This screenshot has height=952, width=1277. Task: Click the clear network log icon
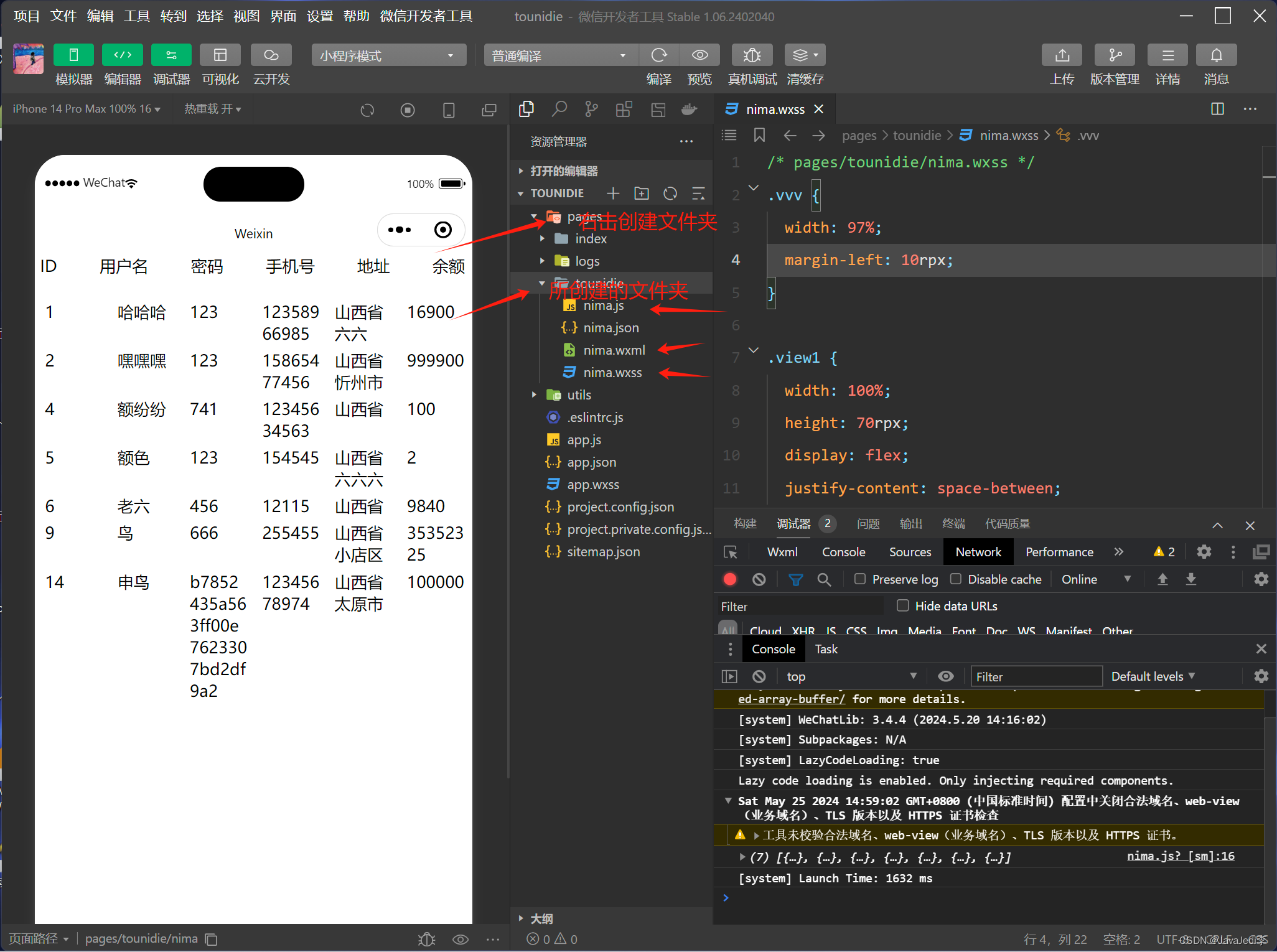(x=759, y=579)
